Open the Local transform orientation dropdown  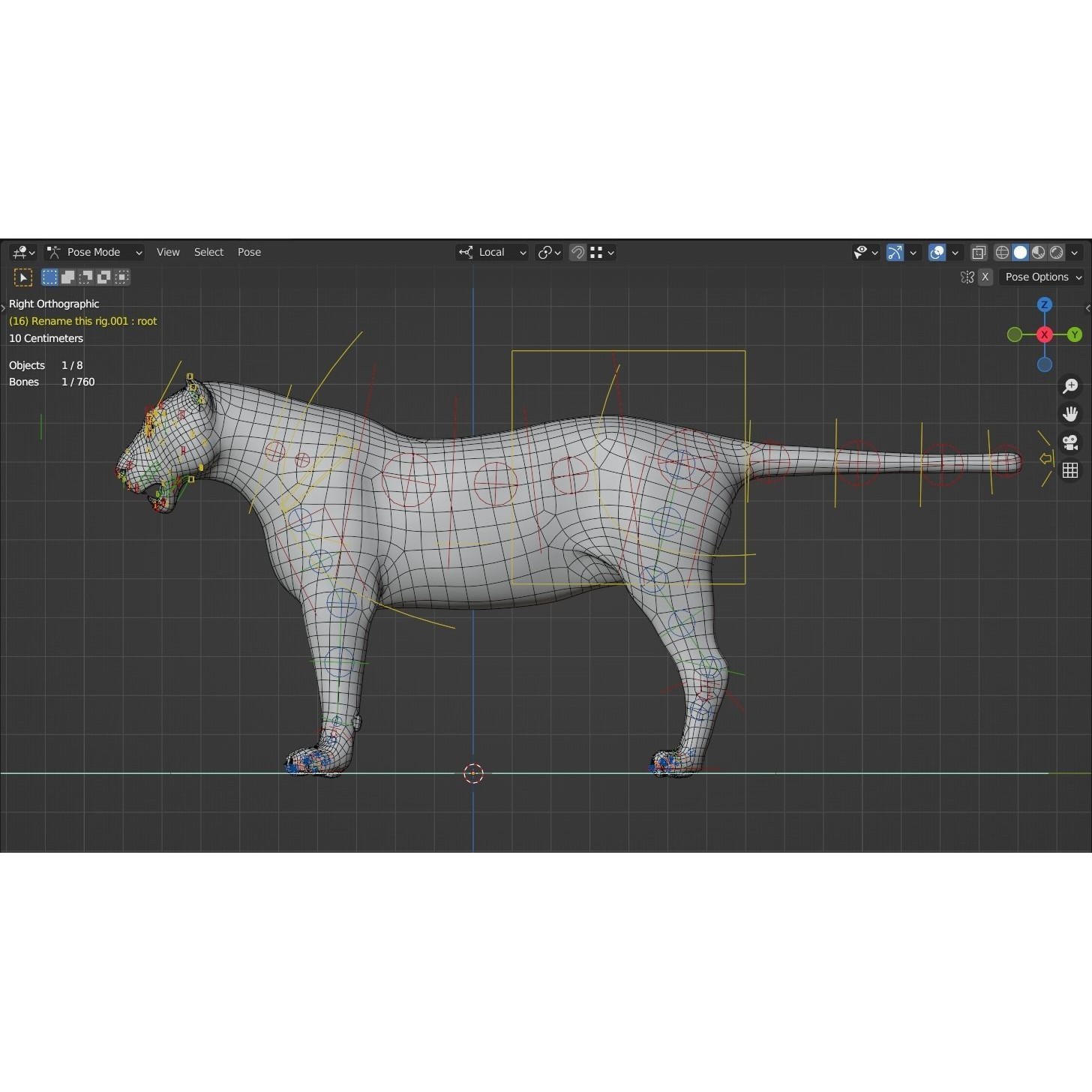pos(491,252)
